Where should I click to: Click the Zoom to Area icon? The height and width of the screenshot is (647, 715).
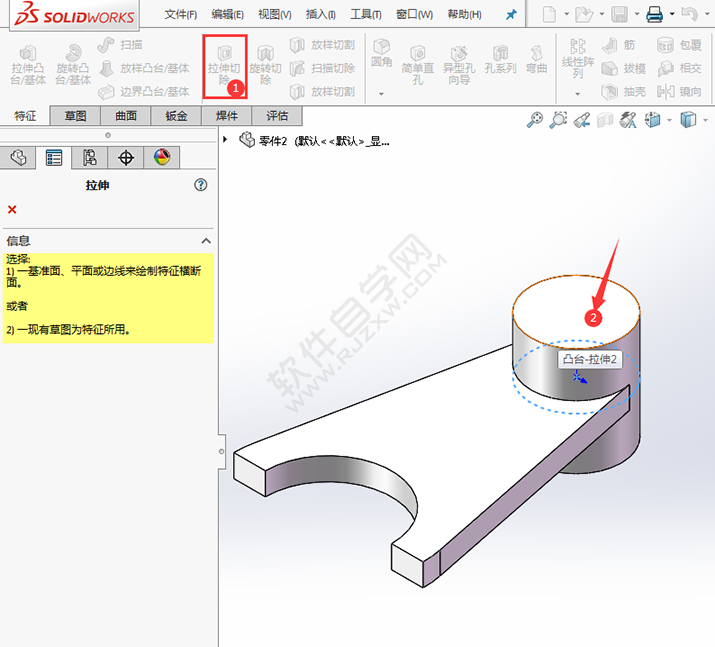(558, 120)
